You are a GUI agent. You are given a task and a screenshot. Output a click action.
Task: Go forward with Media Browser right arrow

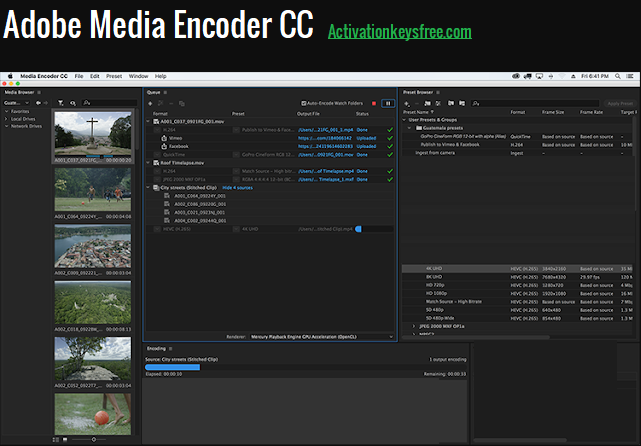[45, 103]
